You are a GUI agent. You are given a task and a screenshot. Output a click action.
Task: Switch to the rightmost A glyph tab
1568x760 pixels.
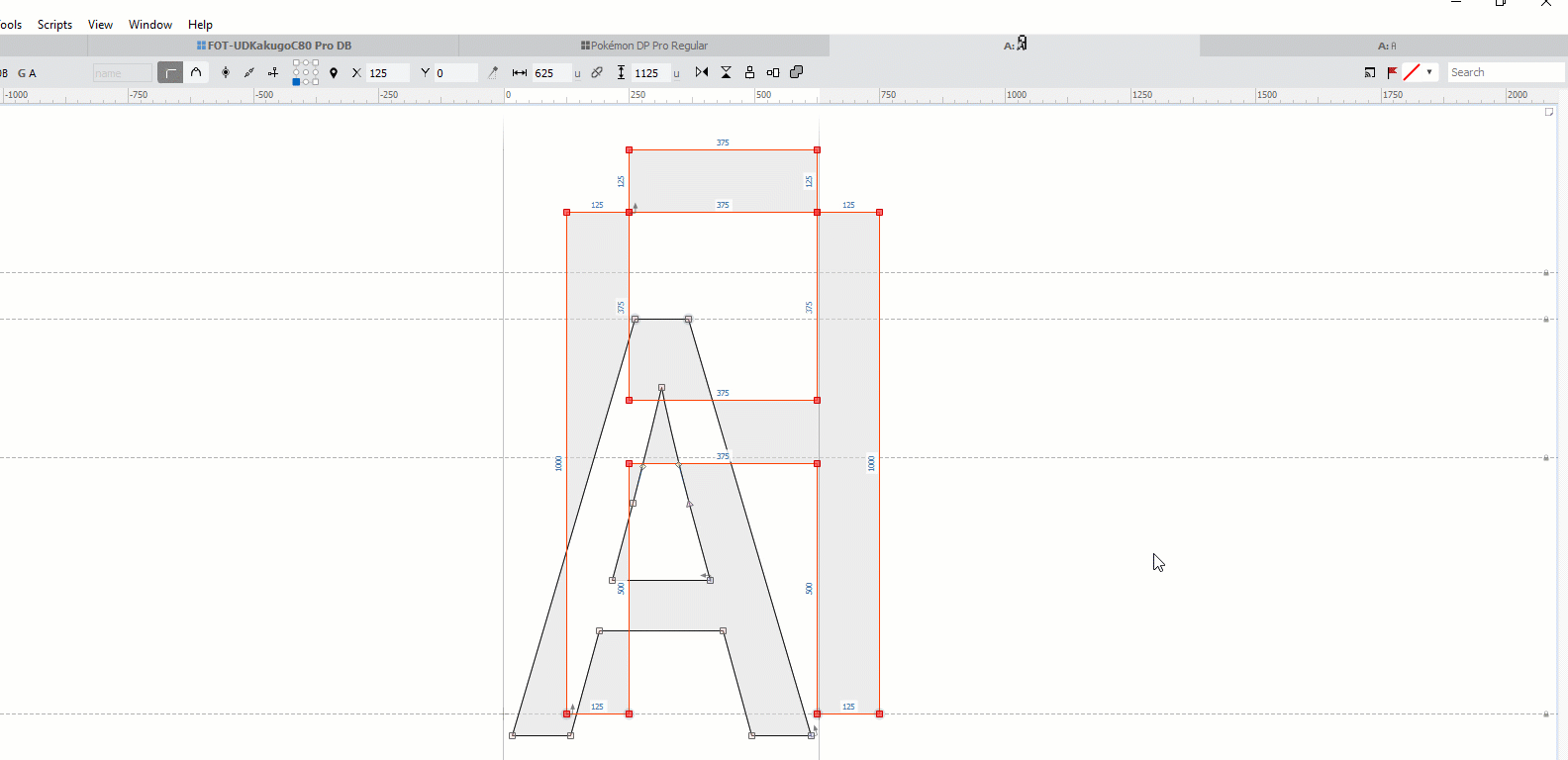(1385, 46)
